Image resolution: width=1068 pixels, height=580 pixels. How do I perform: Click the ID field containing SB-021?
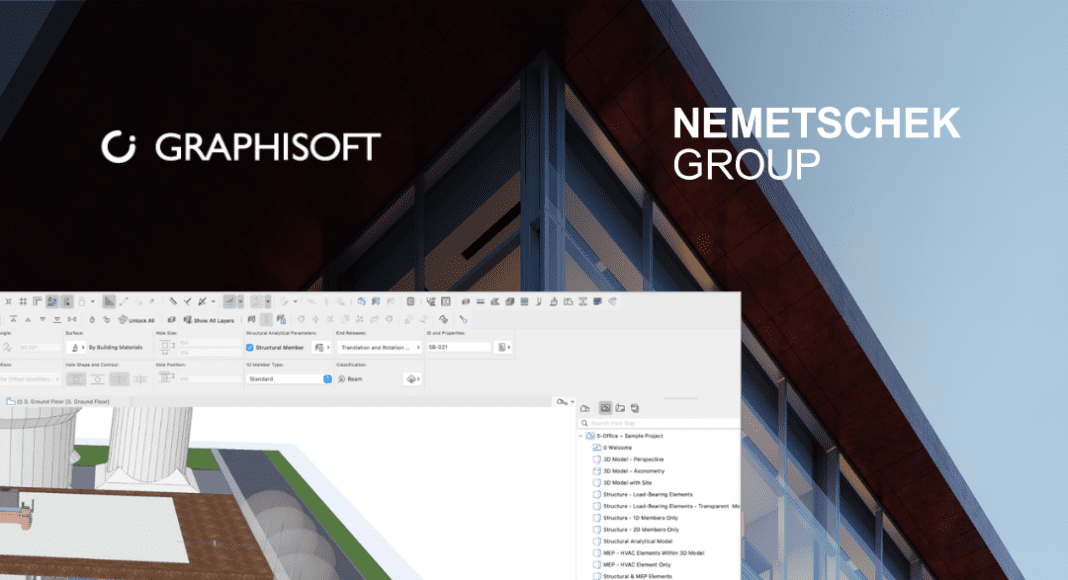458,347
